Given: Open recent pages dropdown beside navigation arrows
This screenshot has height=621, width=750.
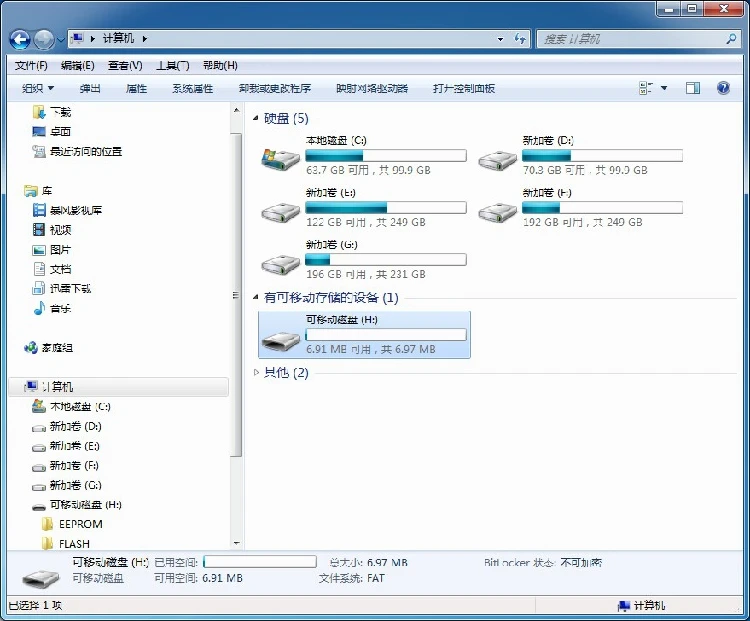Looking at the screenshot, I should (61, 40).
